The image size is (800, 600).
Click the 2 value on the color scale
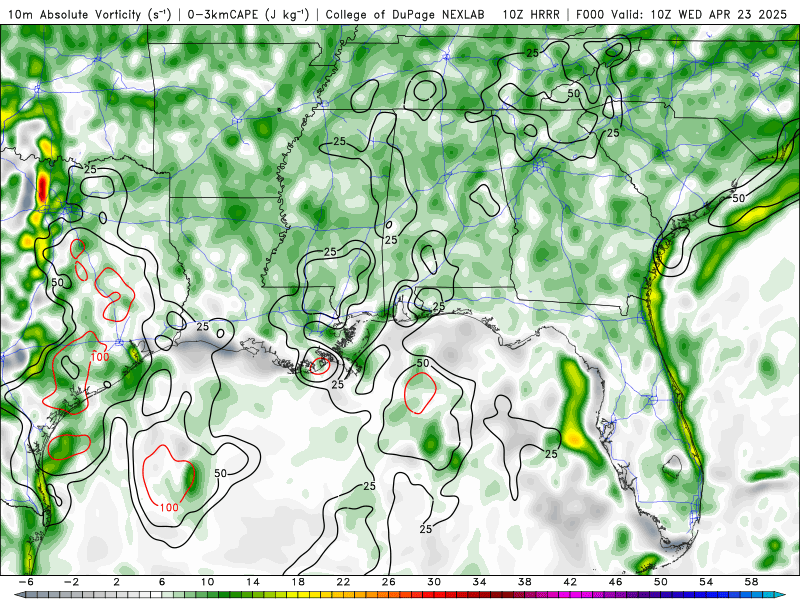[116, 582]
